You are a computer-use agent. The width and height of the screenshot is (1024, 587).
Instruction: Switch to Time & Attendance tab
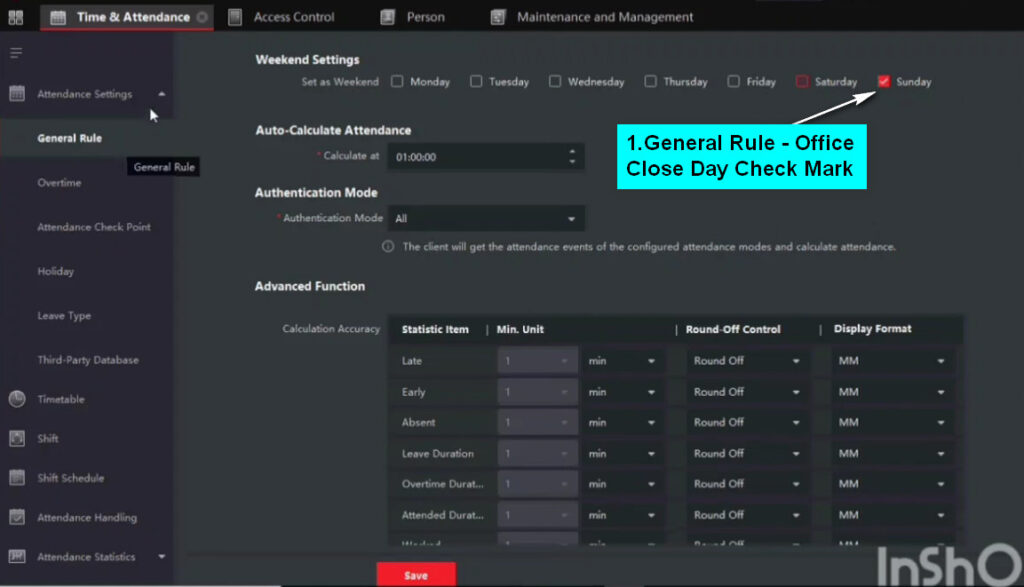tap(127, 18)
